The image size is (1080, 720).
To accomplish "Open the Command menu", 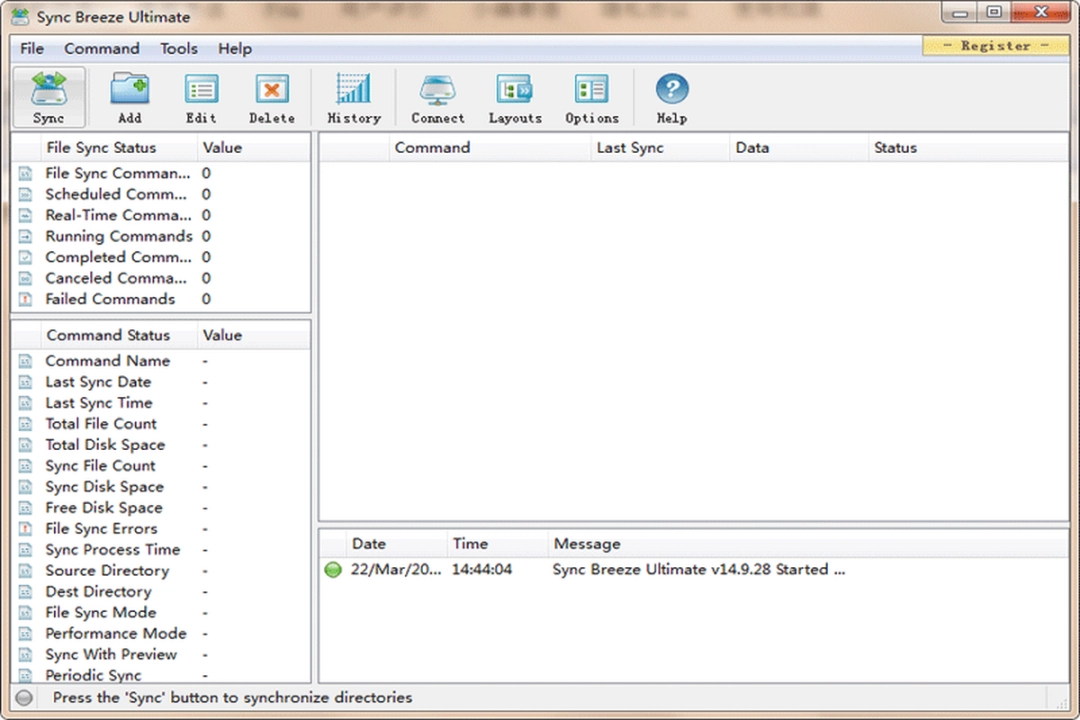I will pyautogui.click(x=101, y=48).
